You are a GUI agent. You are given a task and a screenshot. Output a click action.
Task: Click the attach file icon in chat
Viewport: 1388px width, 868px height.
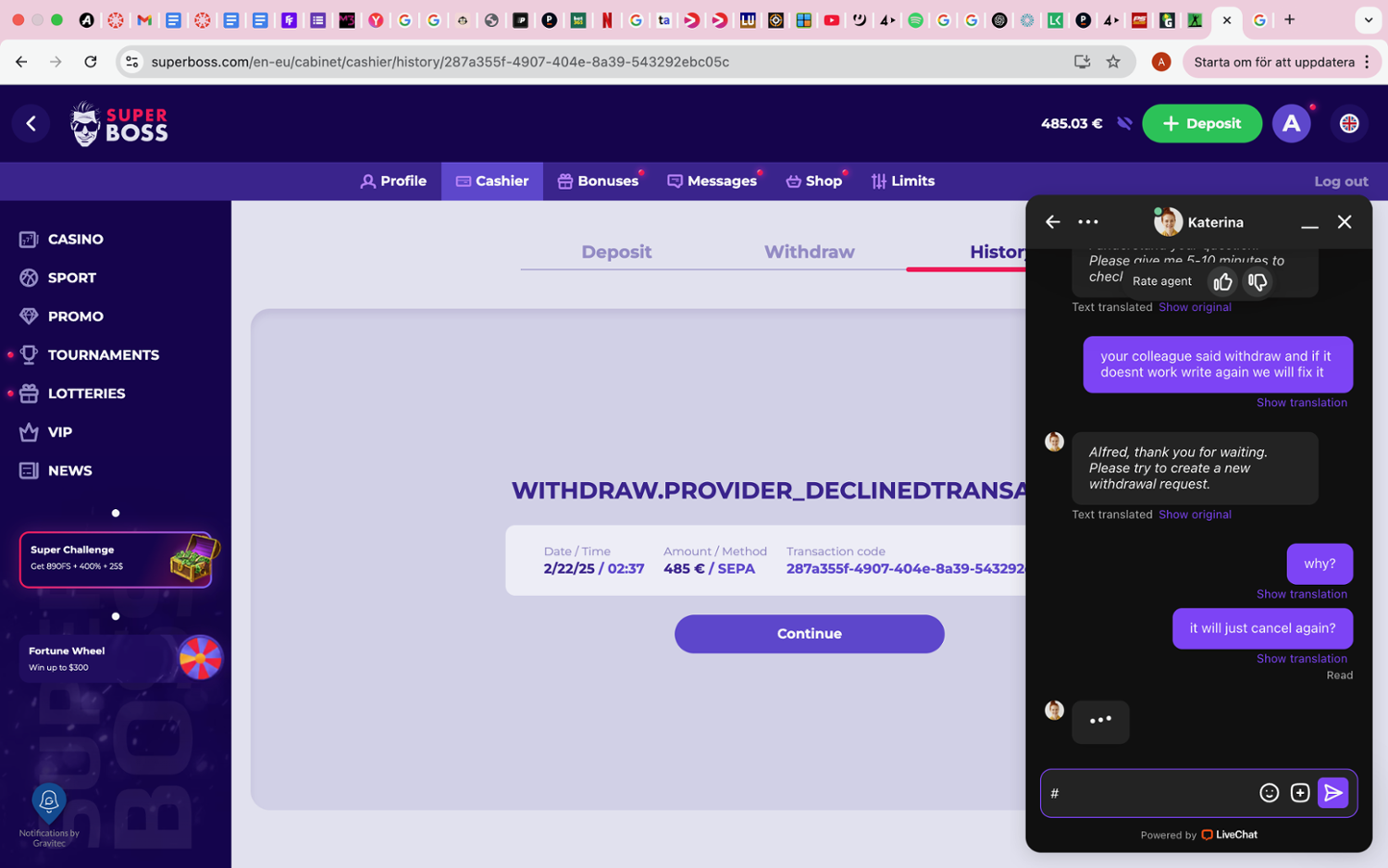tap(1299, 792)
